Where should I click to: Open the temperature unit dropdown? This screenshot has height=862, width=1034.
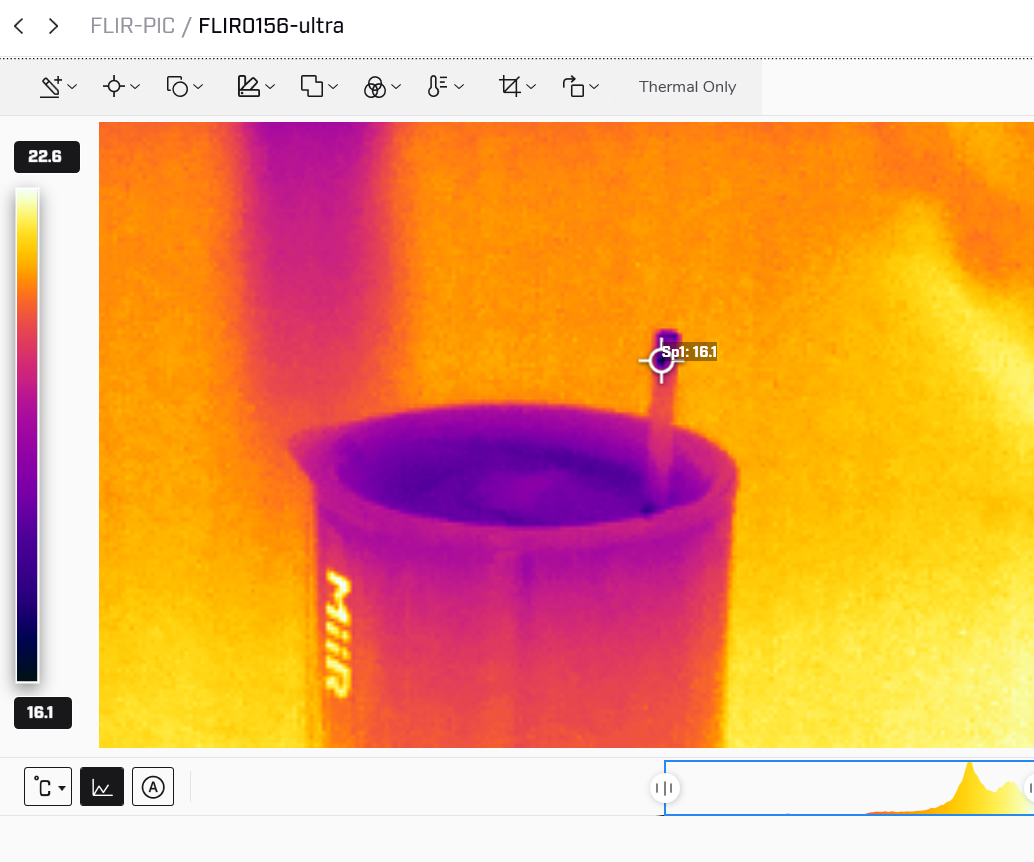click(47, 787)
